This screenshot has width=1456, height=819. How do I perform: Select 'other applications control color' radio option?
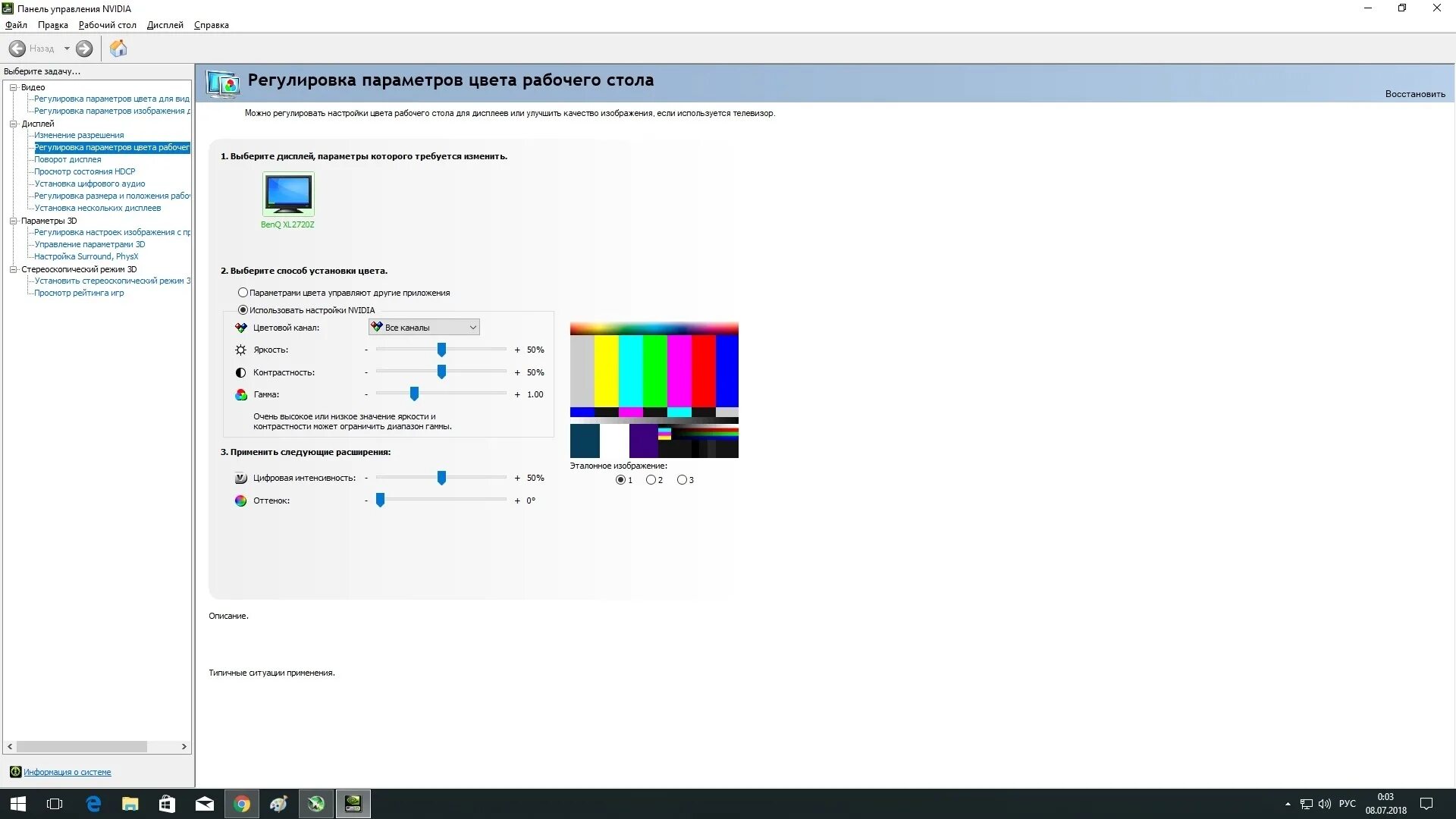pyautogui.click(x=243, y=293)
